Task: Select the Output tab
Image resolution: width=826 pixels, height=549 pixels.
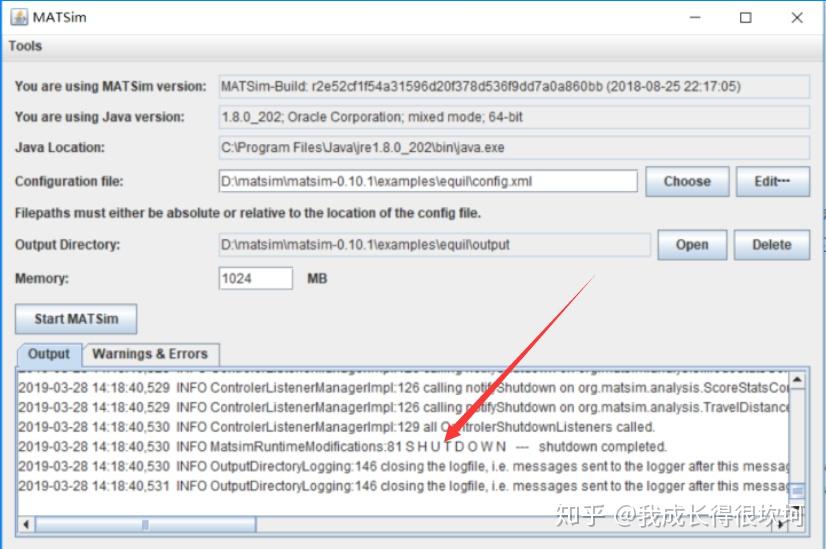Action: pyautogui.click(x=48, y=354)
